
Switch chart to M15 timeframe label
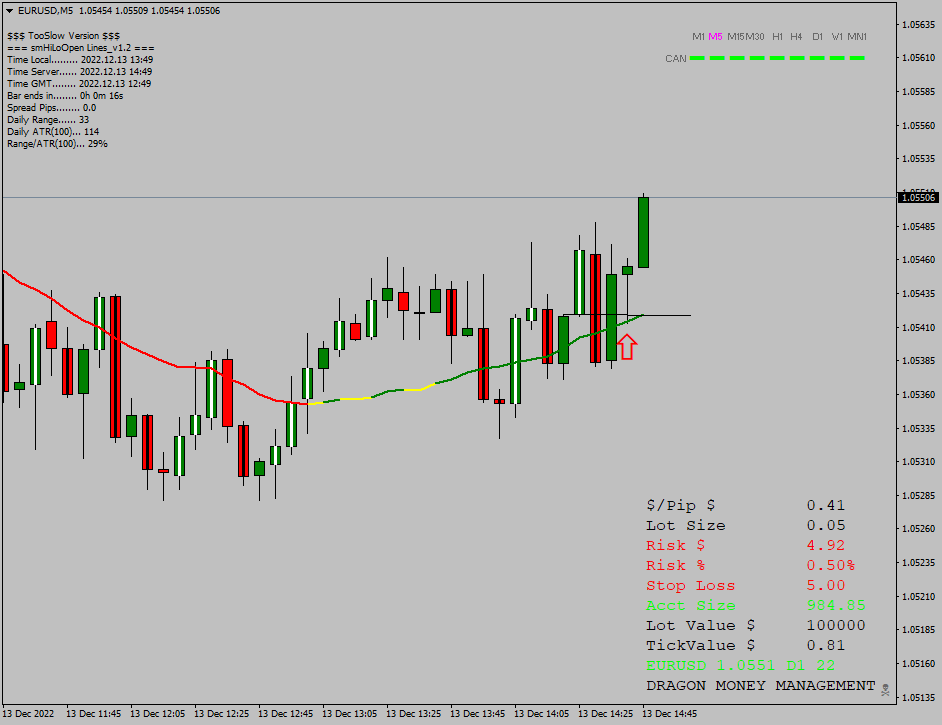(736, 37)
